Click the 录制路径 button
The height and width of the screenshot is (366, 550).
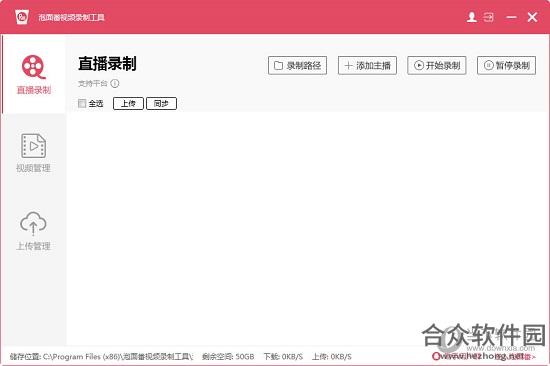297,65
